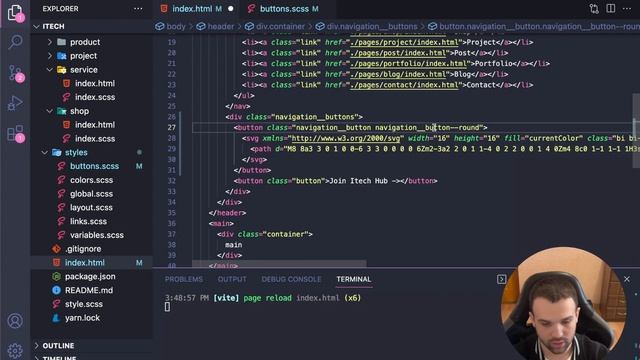640x360 pixels.
Task: Open links.scss file
Action: 88,221
